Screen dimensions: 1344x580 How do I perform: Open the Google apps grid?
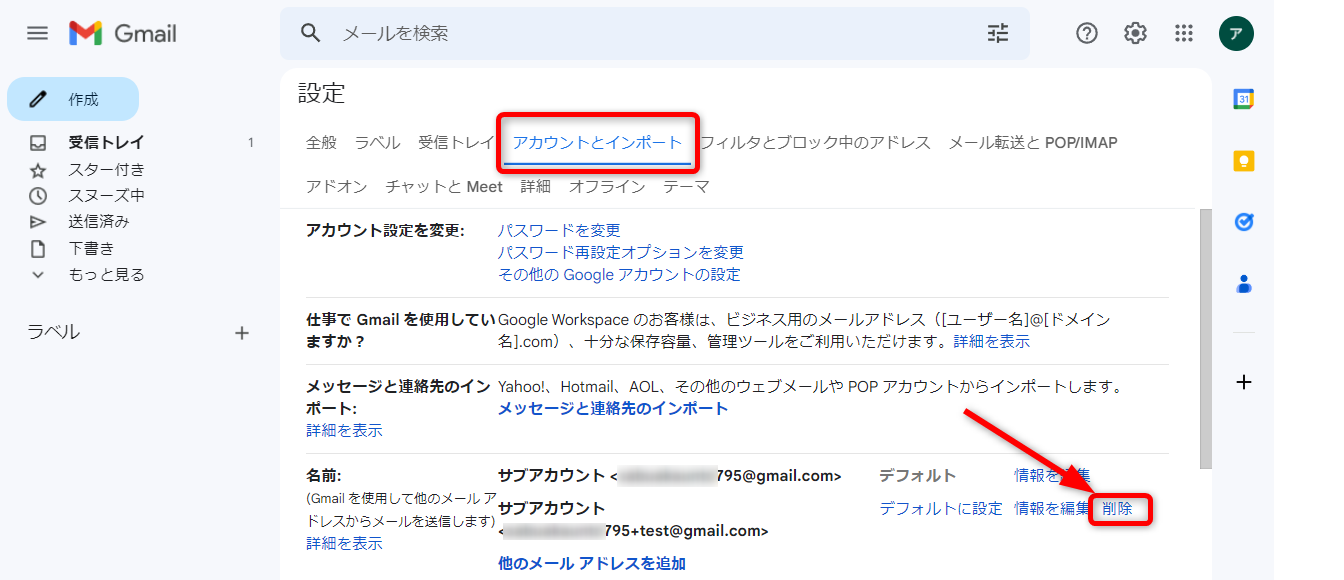pos(1184,33)
